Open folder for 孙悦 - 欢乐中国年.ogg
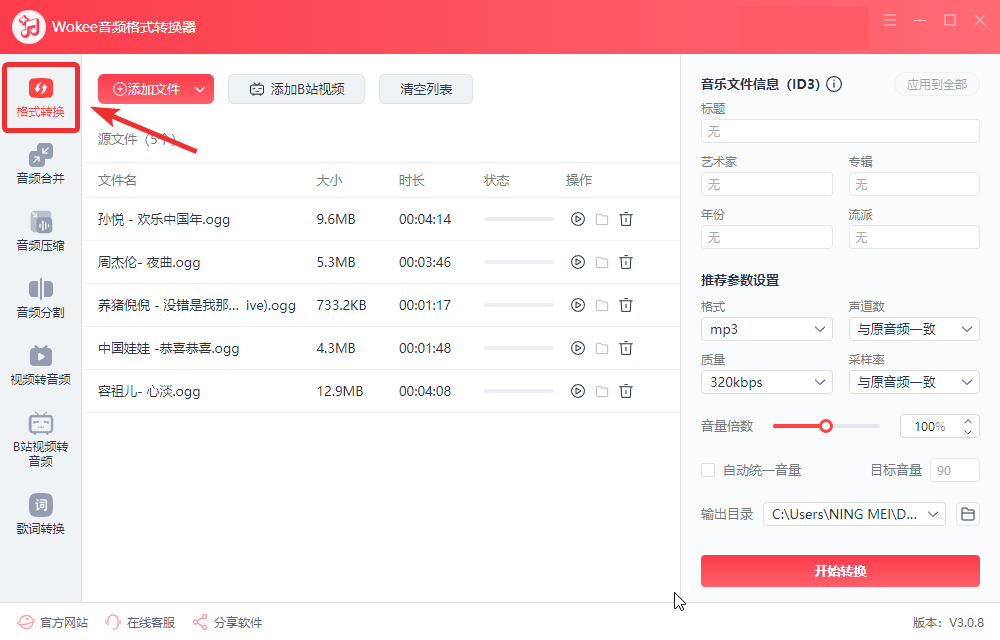This screenshot has height=640, width=1000. 602,219
